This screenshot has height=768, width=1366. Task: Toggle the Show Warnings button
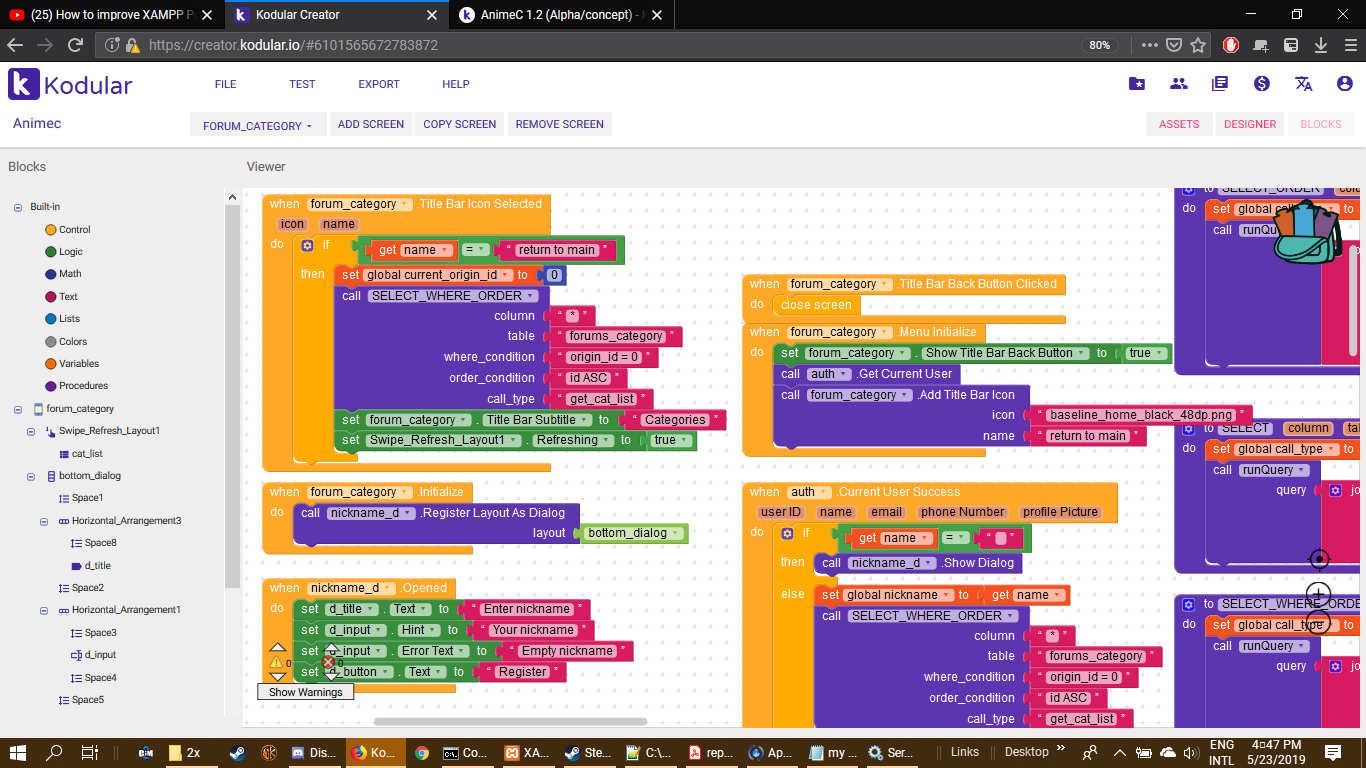coord(305,692)
